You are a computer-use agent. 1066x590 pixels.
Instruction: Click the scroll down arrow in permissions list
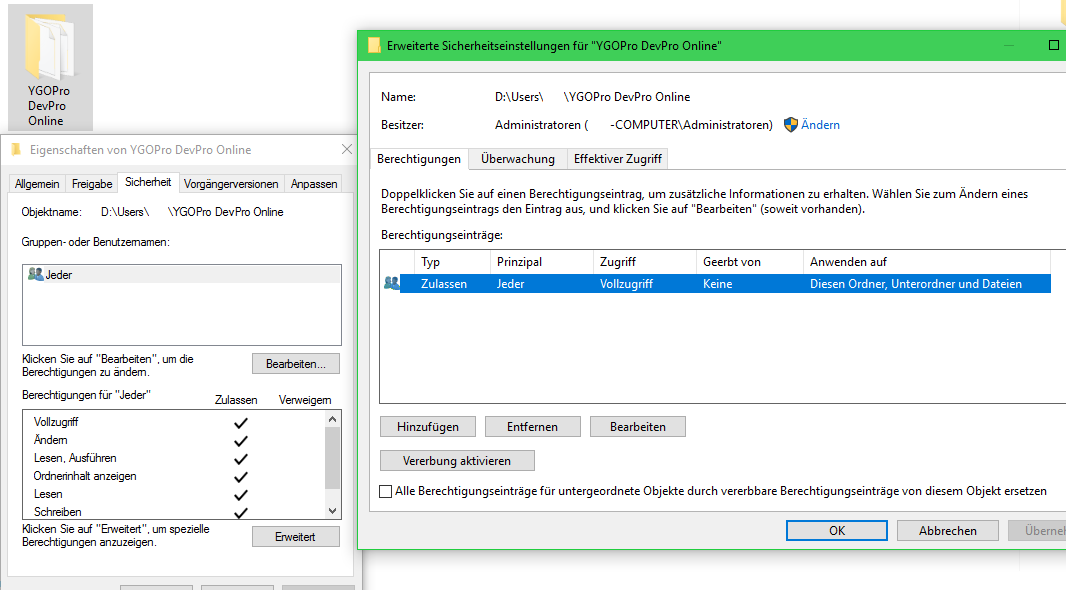pyautogui.click(x=332, y=510)
